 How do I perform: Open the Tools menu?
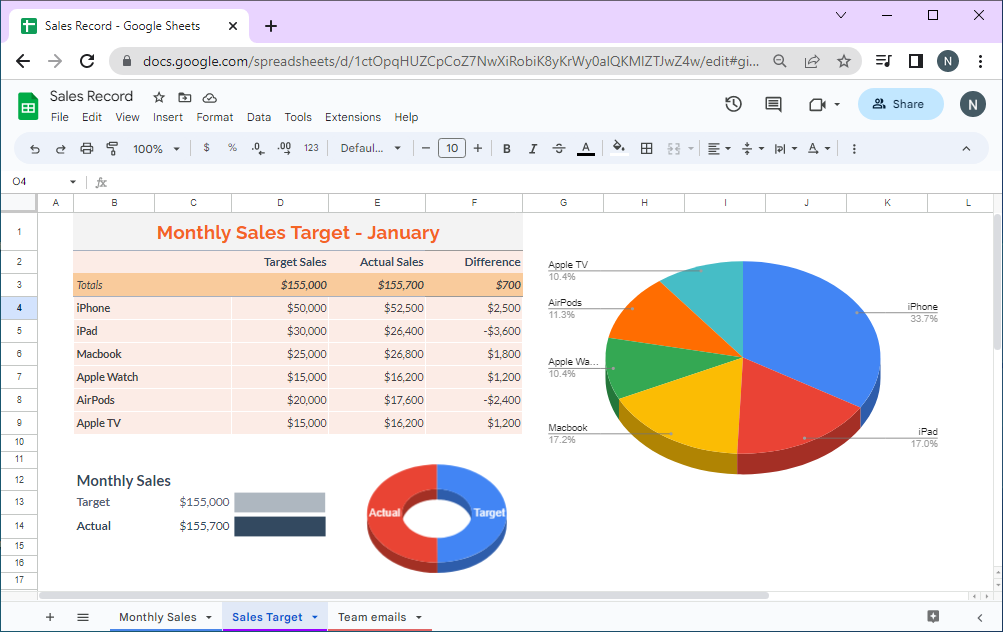(298, 117)
